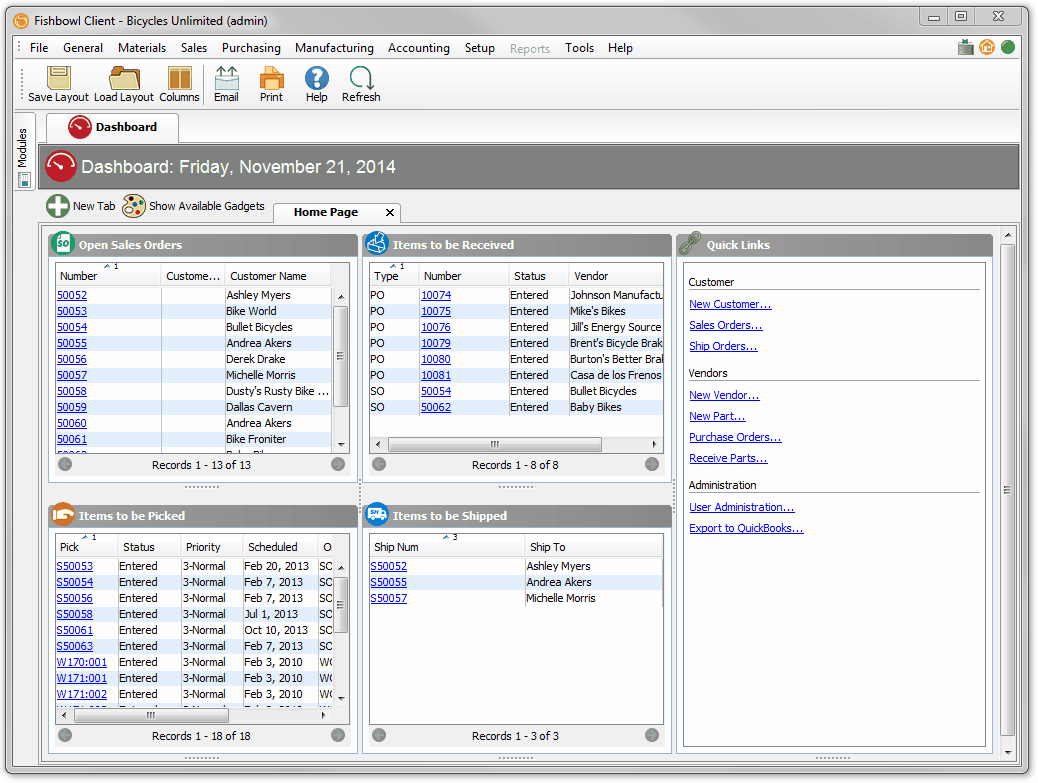
Task: Sort Items to be Shipped by Ship To column
Action: click(594, 547)
